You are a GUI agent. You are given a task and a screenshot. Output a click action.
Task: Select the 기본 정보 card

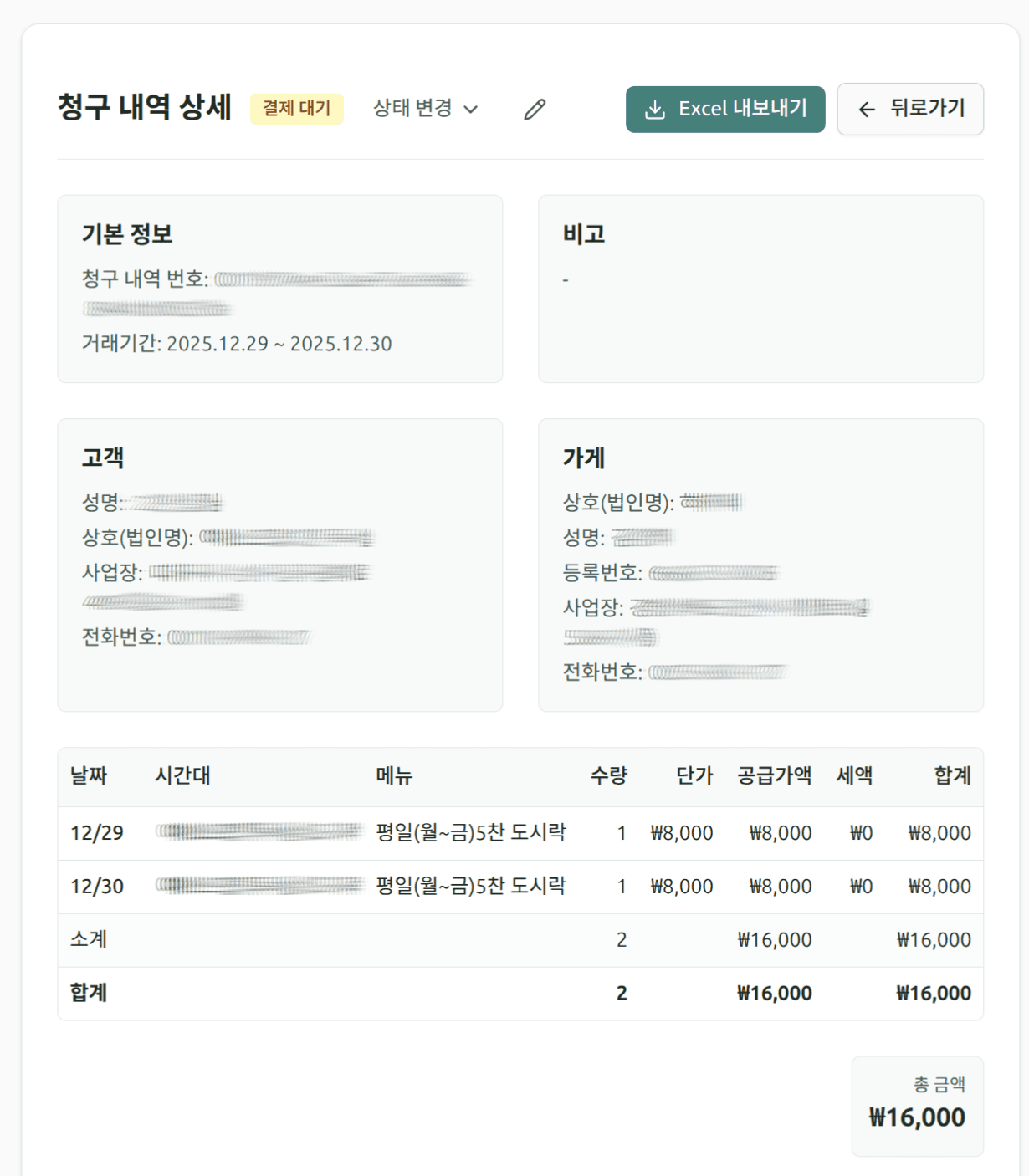point(280,289)
